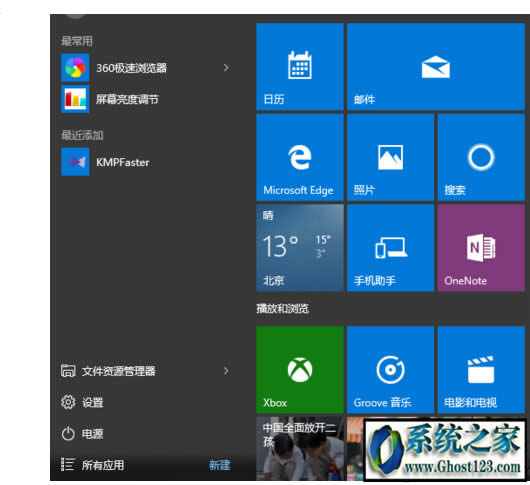This screenshot has width=530, height=485.
Task: Open the 设置 menu entry
Action: point(92,403)
